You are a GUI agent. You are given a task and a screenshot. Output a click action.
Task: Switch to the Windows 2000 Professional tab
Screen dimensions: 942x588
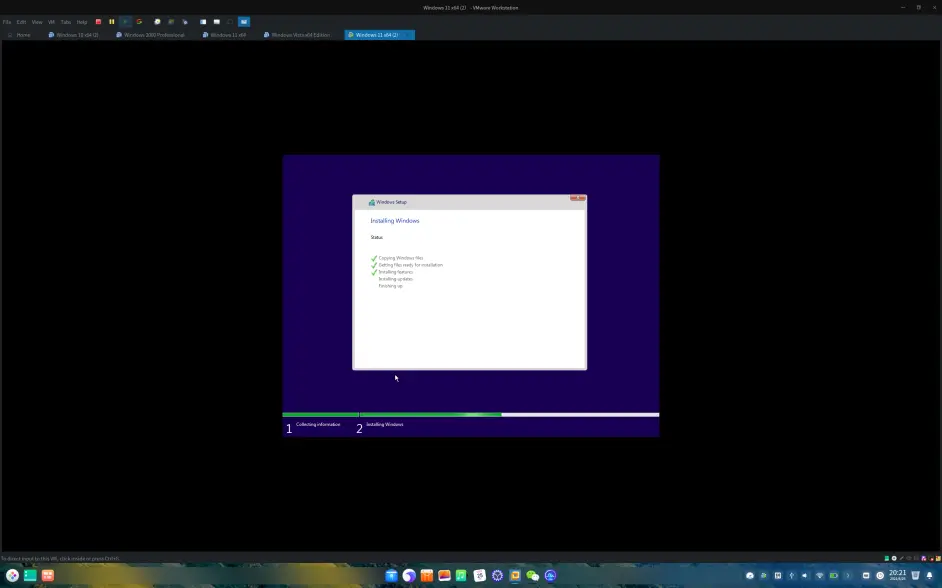point(150,35)
